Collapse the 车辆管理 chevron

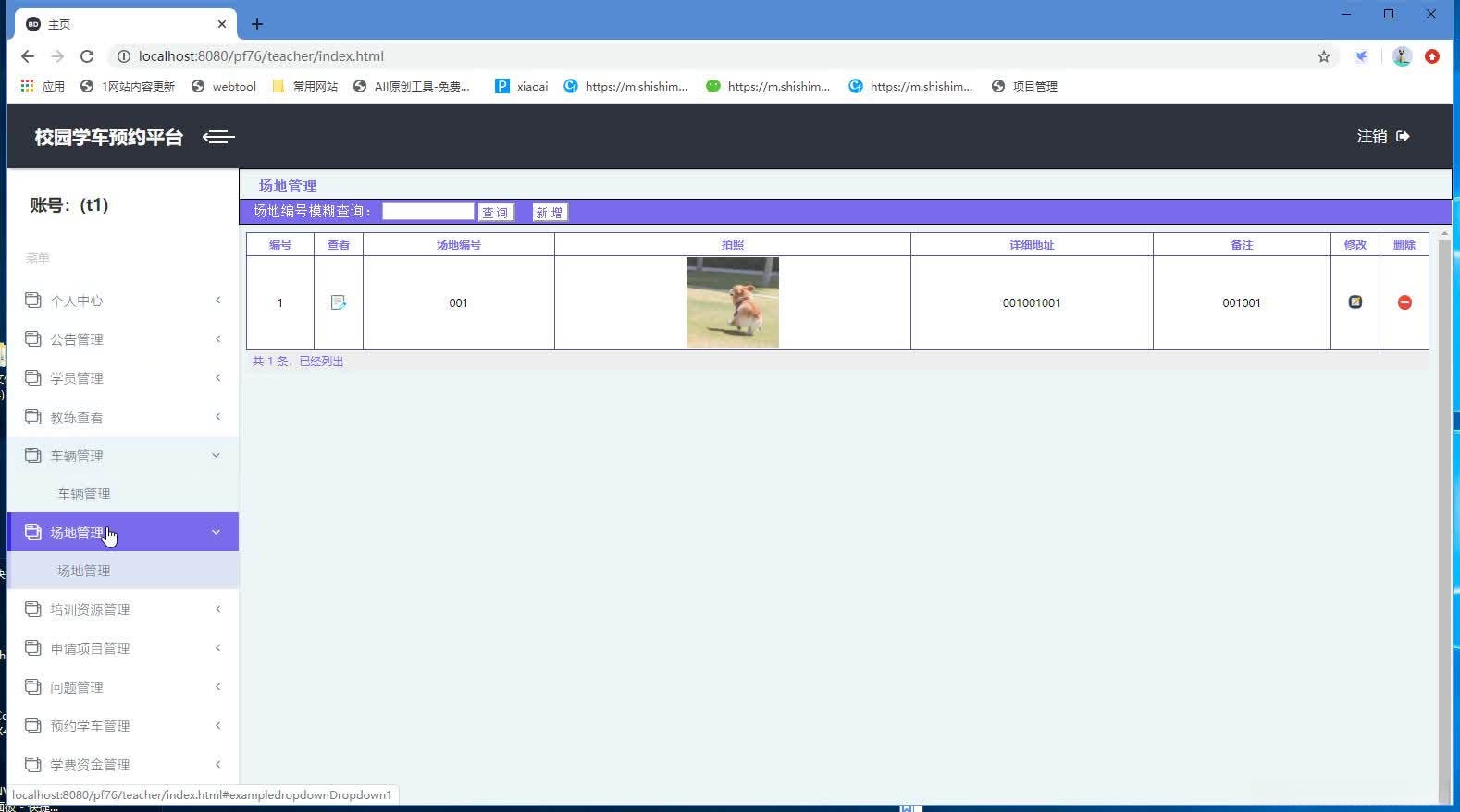click(x=217, y=455)
